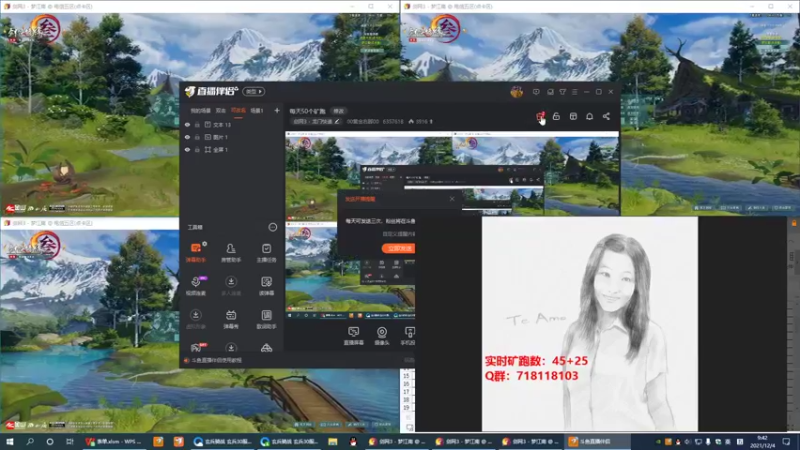Toggle lock on 文本 13 layer
This screenshot has height=450, width=800.
[197, 124]
